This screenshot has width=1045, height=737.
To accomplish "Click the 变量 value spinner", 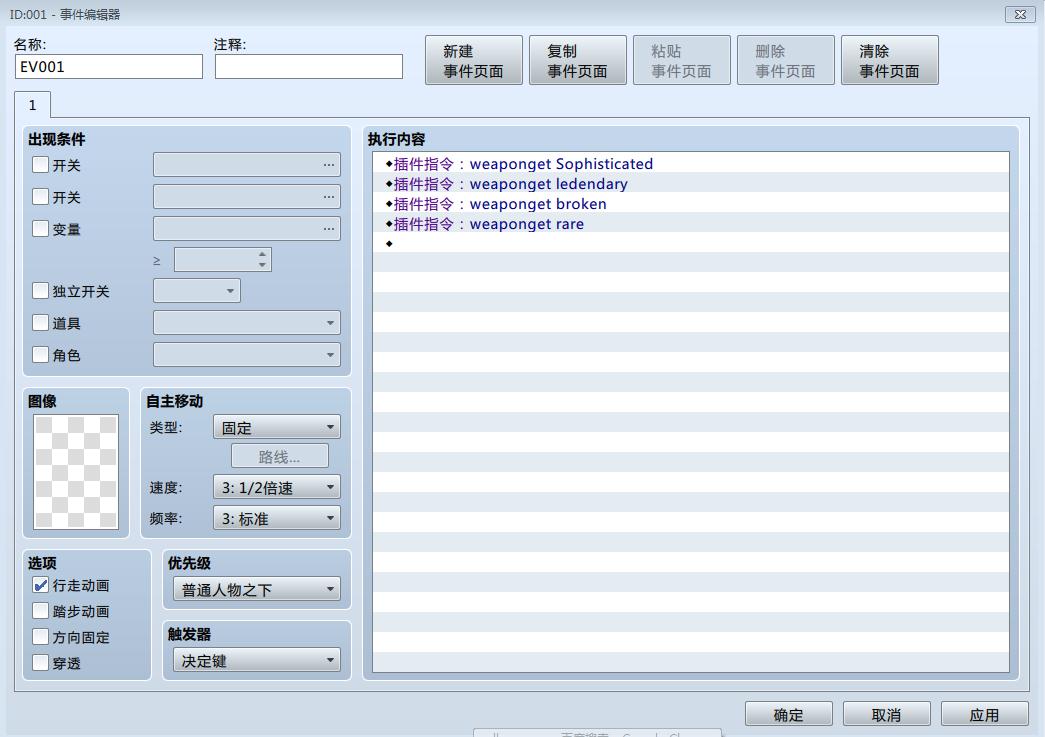I will tap(223, 260).
